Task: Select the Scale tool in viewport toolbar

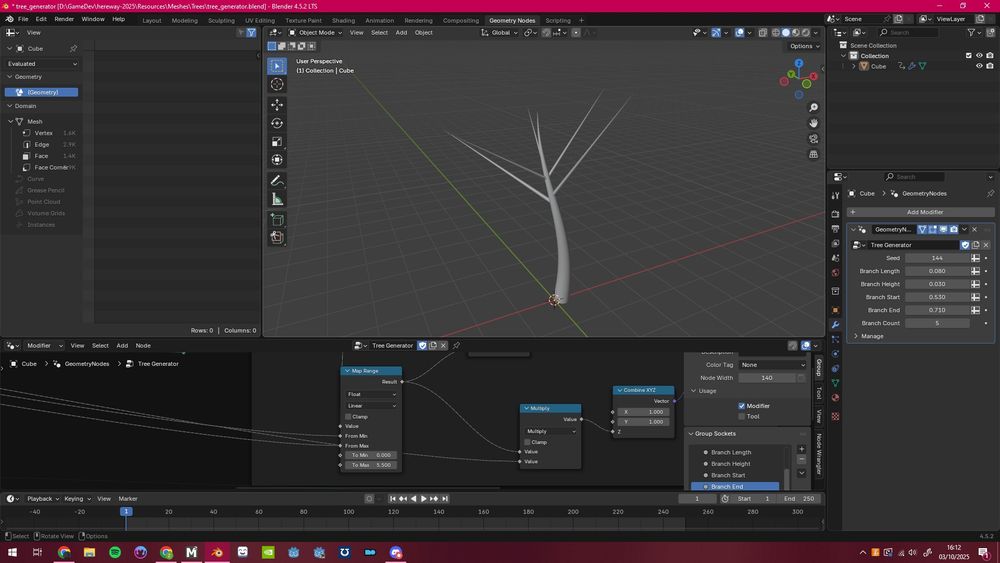Action: (x=277, y=141)
